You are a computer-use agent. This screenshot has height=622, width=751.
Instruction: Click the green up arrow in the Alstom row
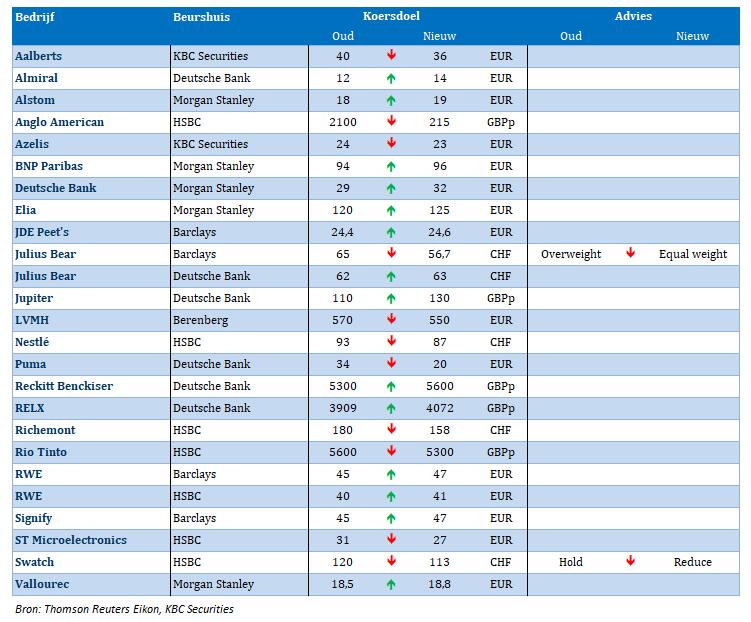click(x=391, y=100)
